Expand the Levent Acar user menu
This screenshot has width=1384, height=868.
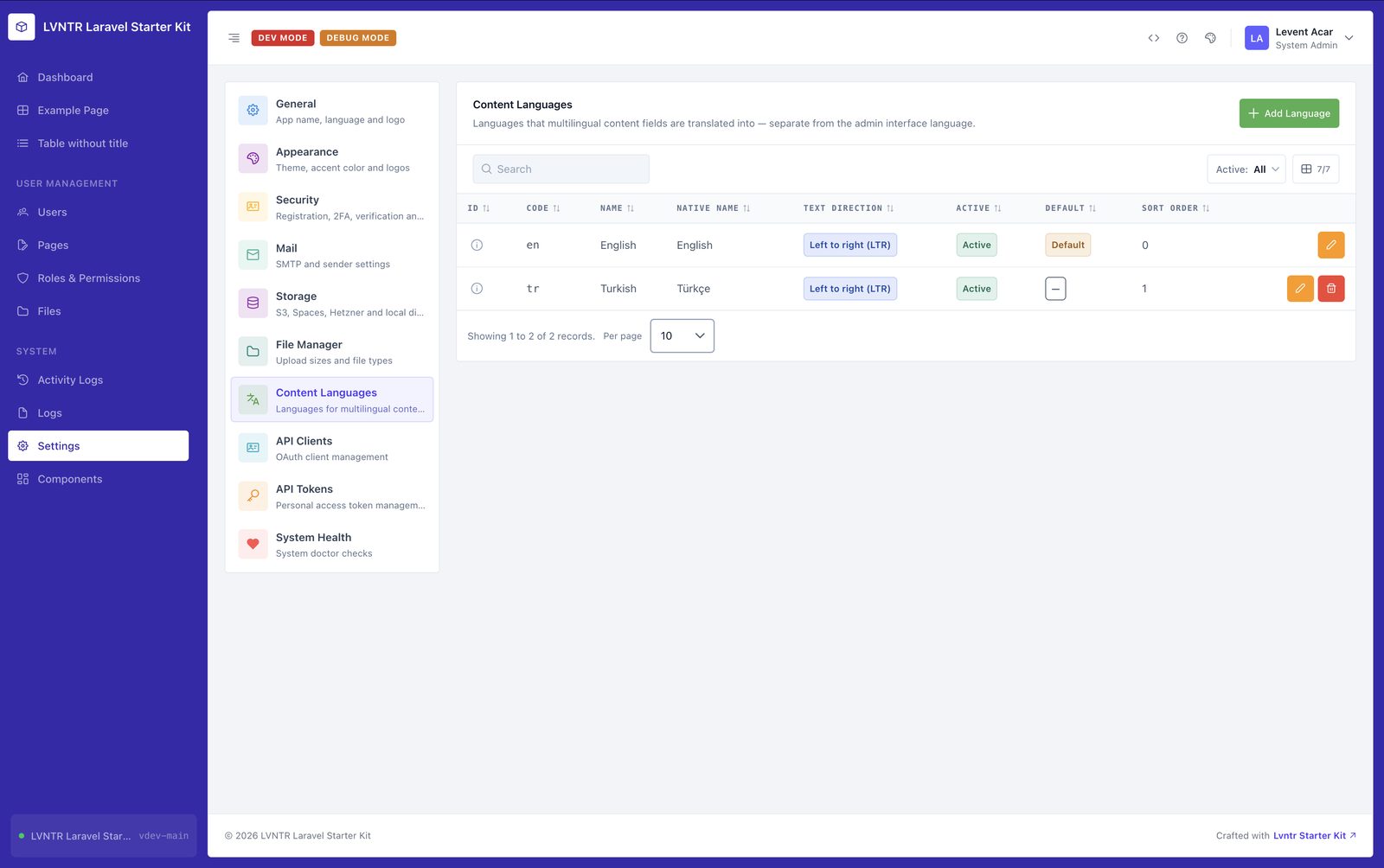1298,38
